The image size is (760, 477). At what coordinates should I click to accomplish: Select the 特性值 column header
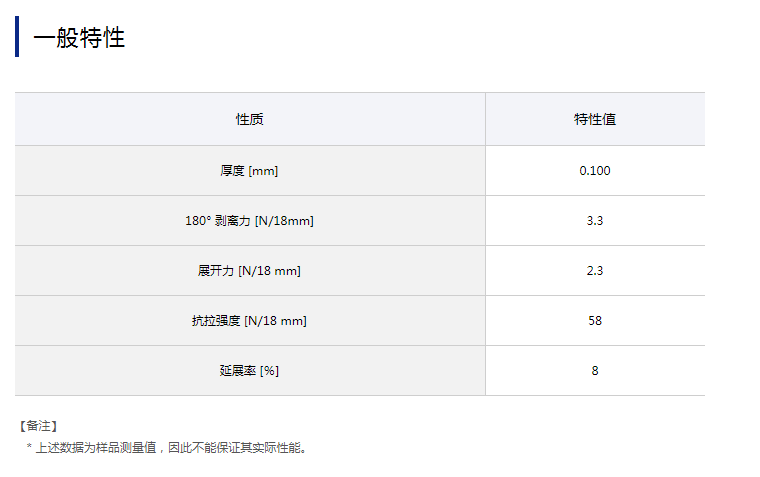pos(594,119)
